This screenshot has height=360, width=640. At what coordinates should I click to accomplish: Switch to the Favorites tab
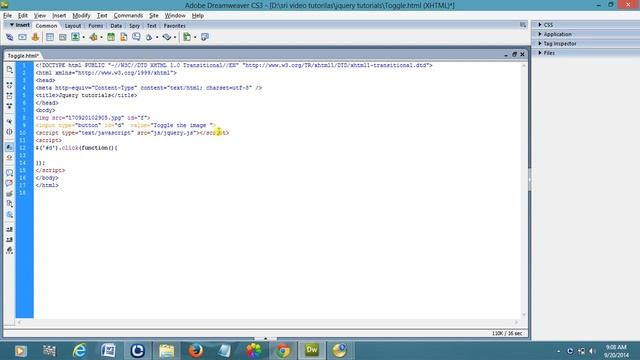(174, 26)
